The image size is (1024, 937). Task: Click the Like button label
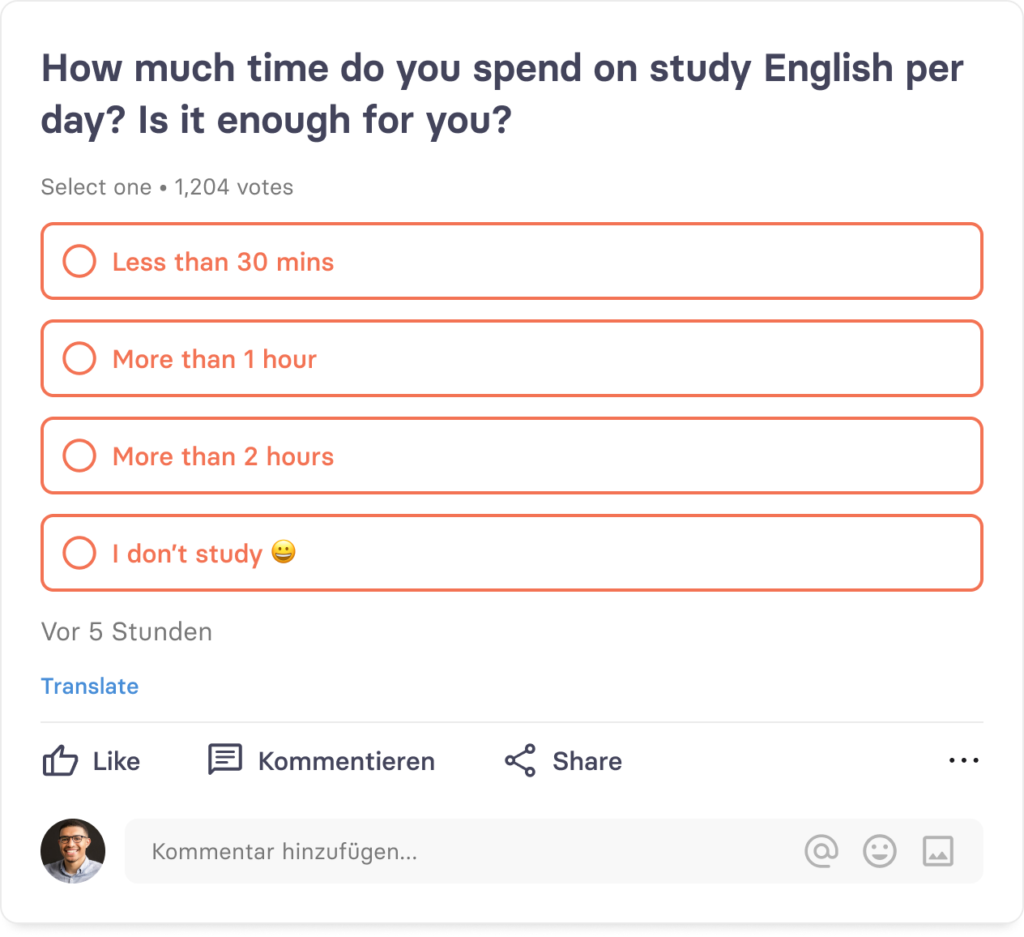click(x=116, y=761)
